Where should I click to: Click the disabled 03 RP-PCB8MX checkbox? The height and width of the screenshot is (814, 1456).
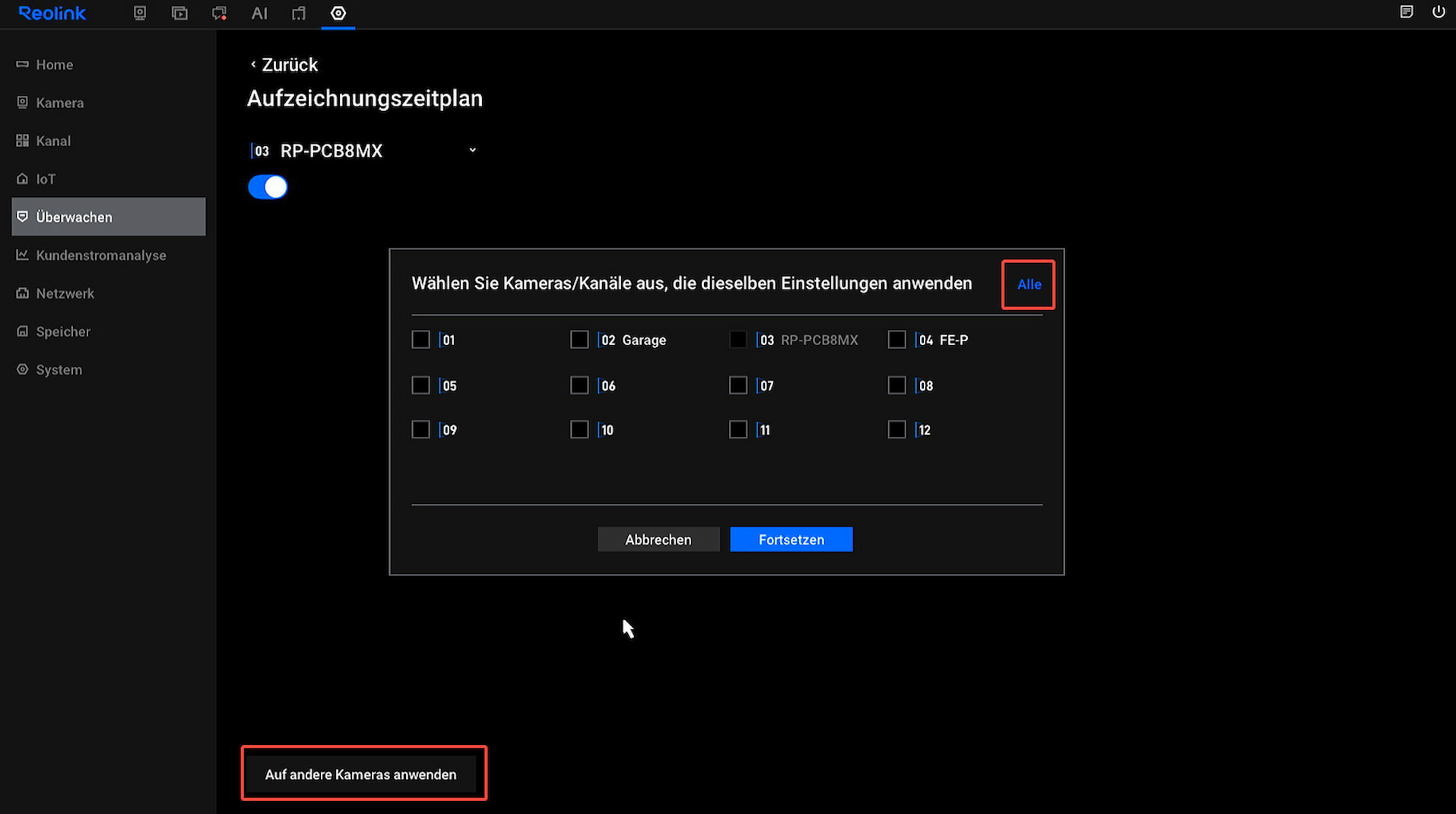pyautogui.click(x=738, y=340)
